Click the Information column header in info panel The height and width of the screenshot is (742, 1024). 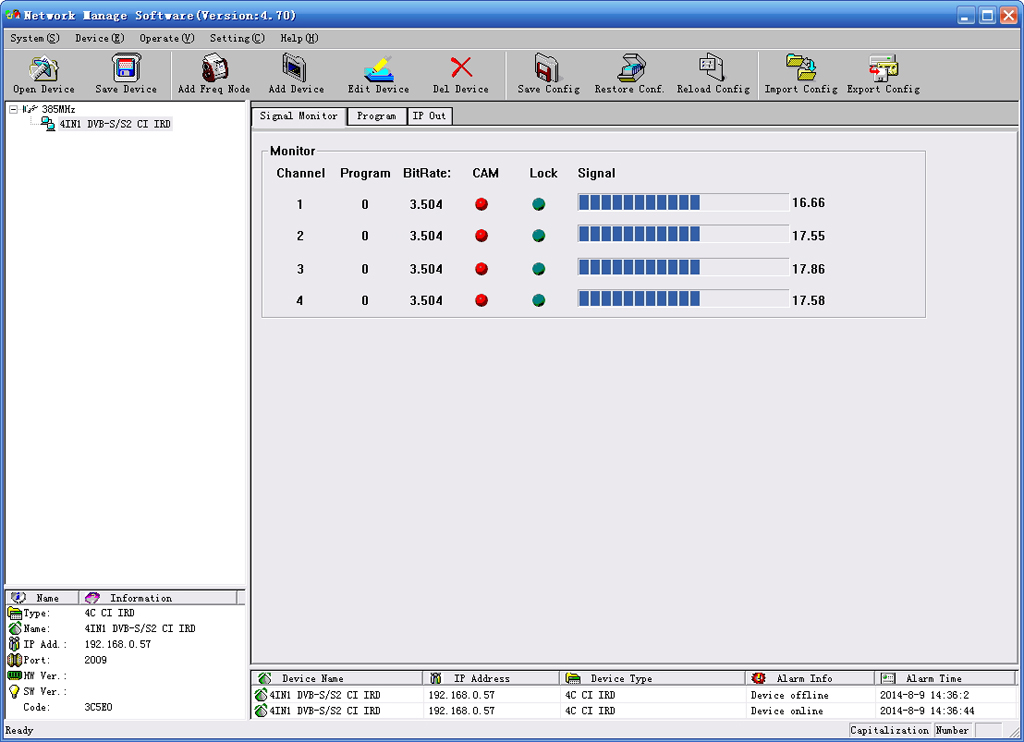157,598
